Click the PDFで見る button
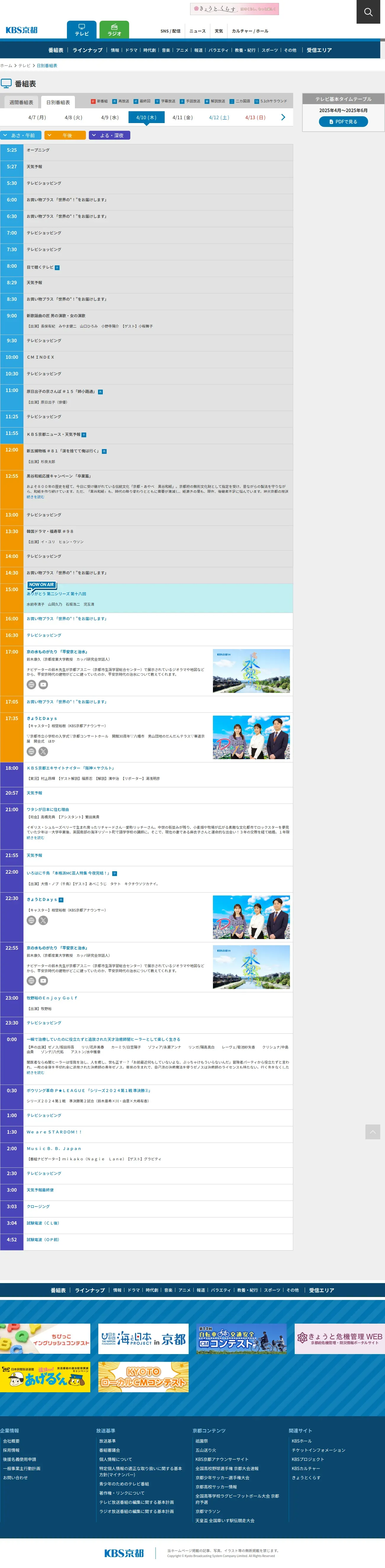Image resolution: width=385 pixels, height=1568 pixels. pyautogui.click(x=344, y=122)
